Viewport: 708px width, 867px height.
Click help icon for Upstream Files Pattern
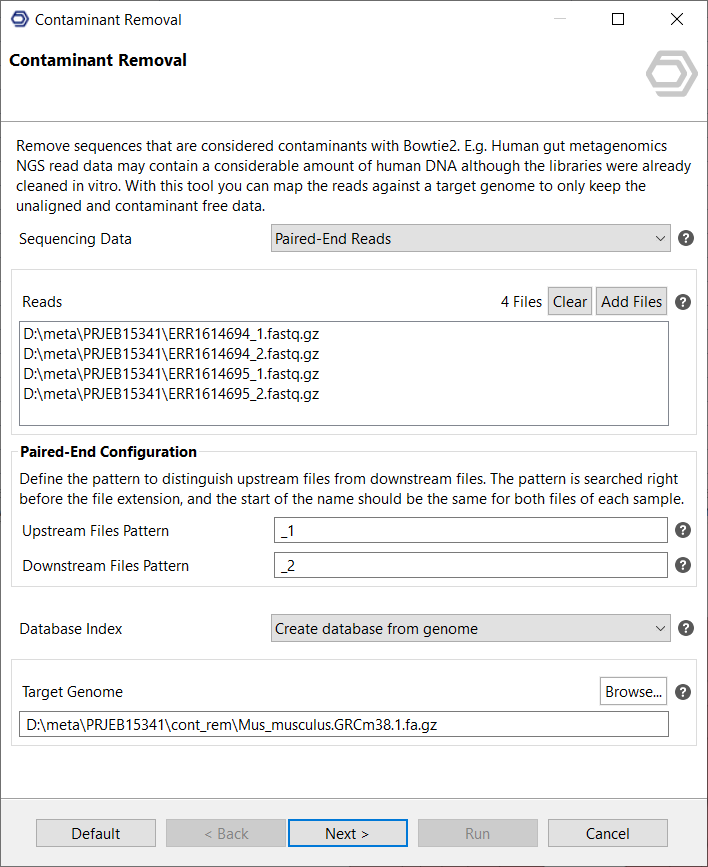click(x=683, y=531)
